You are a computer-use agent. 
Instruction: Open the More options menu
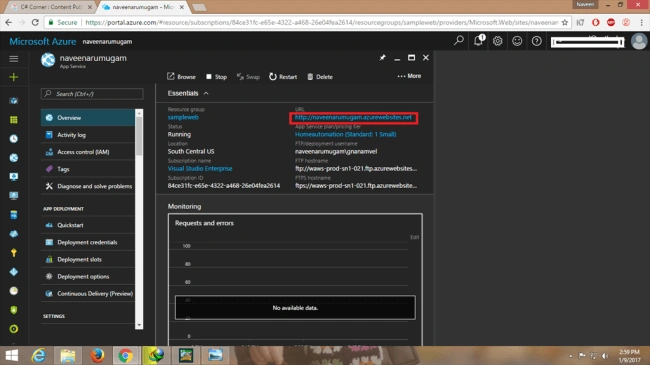pyautogui.click(x=409, y=76)
